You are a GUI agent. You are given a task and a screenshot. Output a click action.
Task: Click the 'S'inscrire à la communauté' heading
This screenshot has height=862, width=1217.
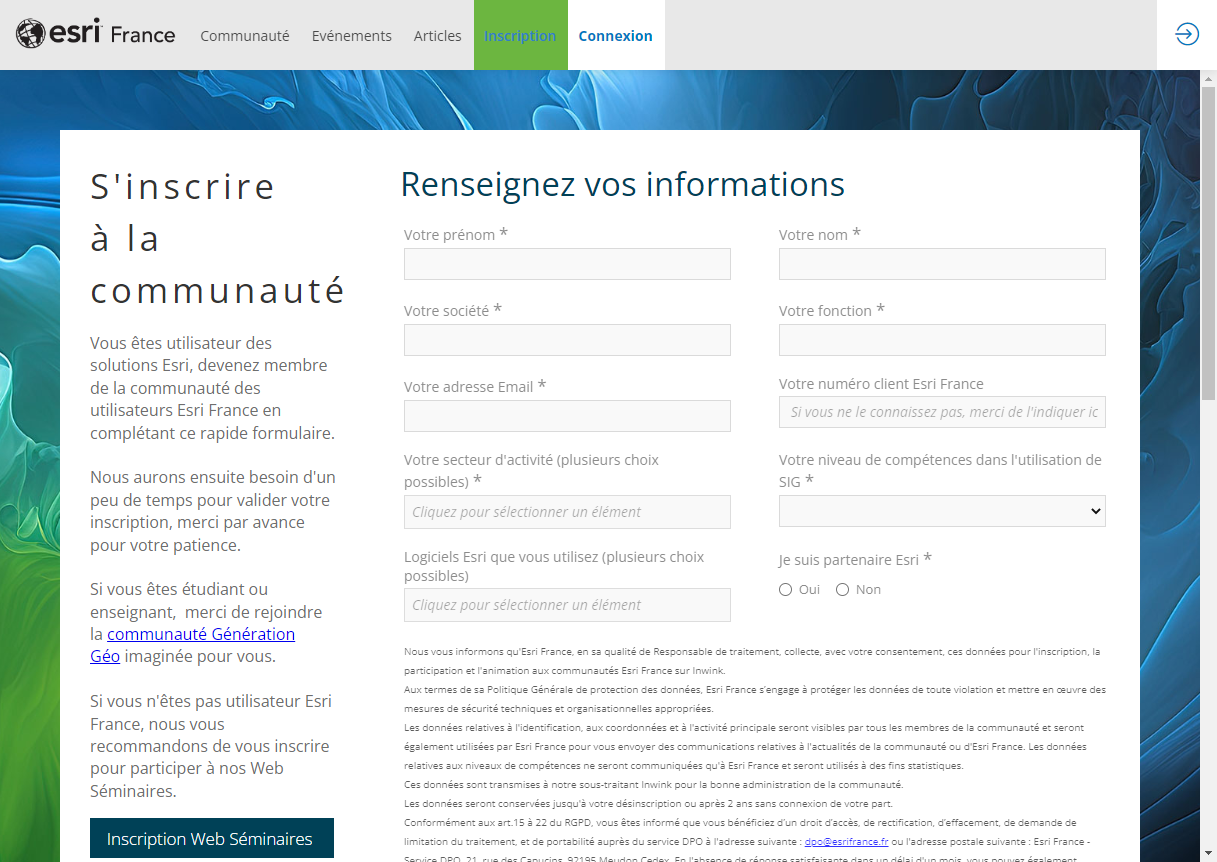pyautogui.click(x=217, y=238)
